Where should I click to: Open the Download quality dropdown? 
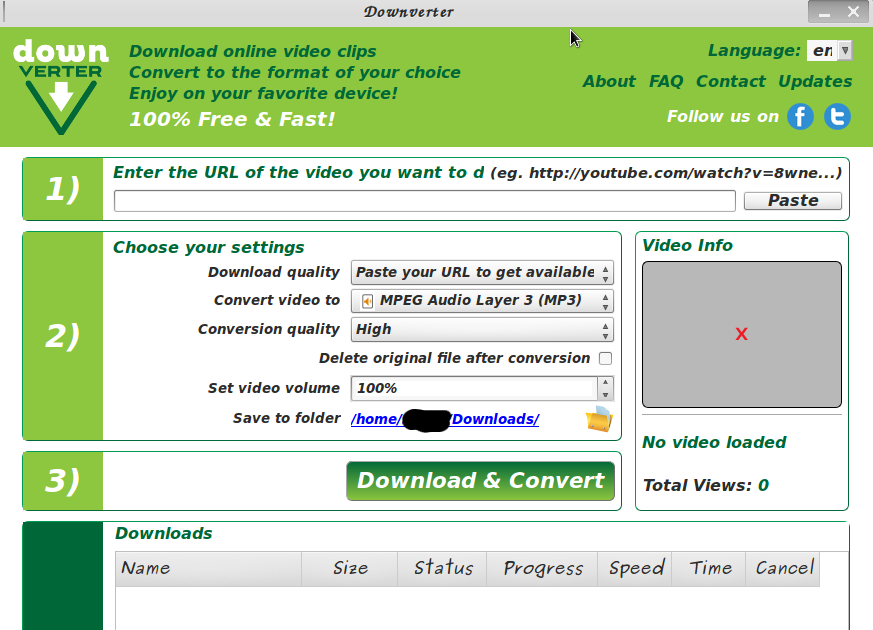pos(482,272)
